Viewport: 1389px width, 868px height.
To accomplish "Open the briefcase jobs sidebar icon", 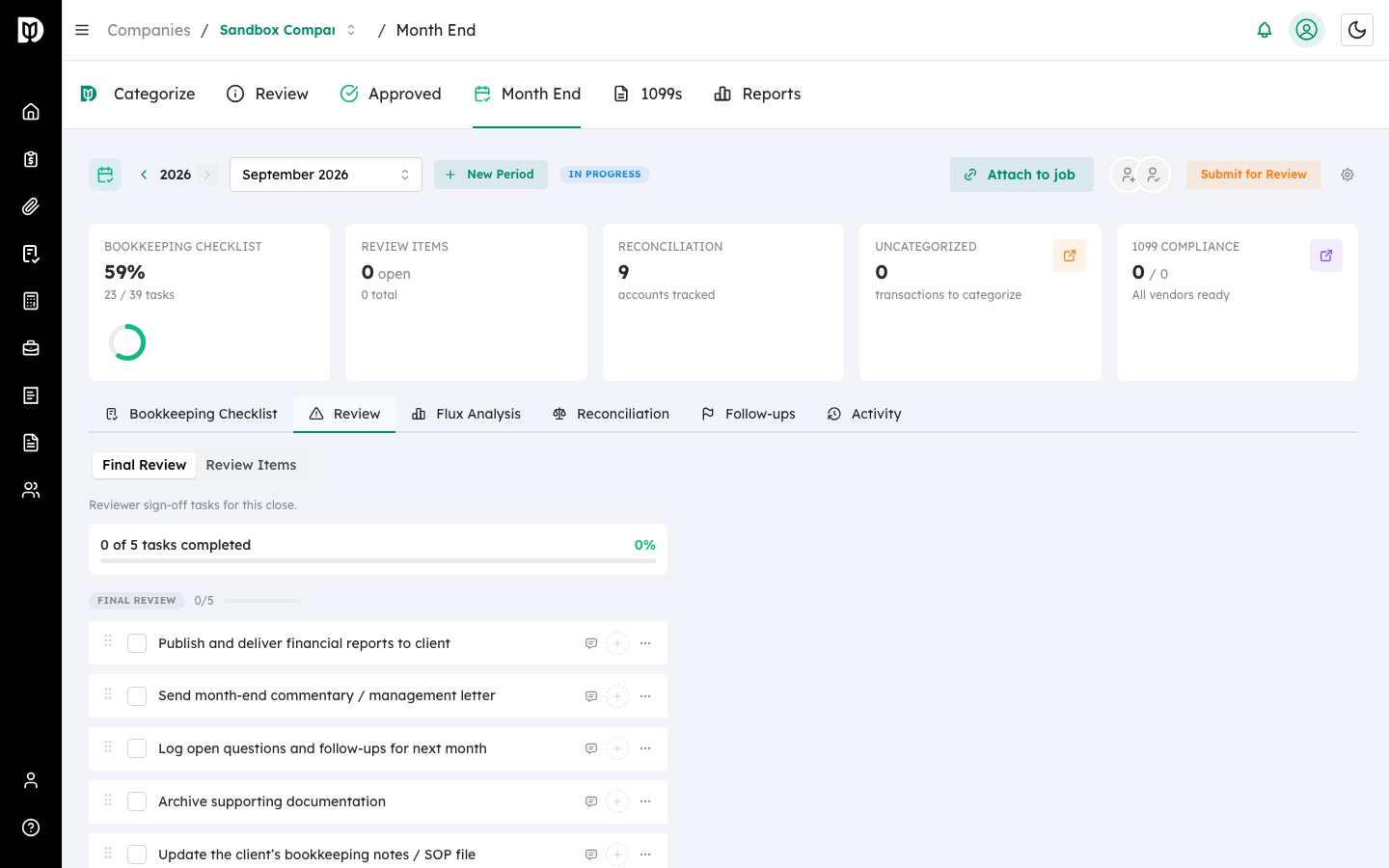I will 31,348.
